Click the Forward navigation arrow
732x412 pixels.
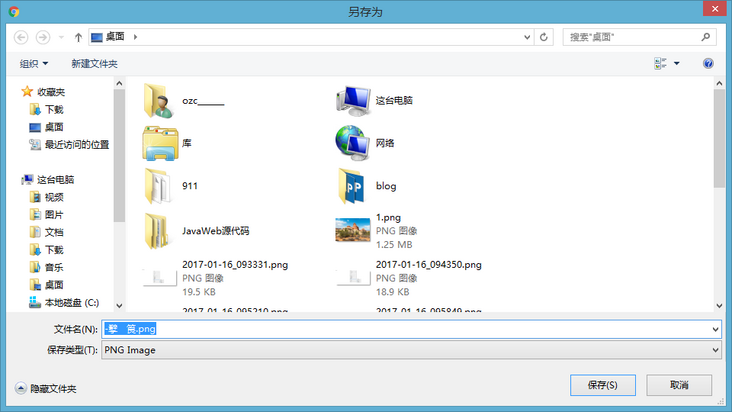click(x=43, y=37)
